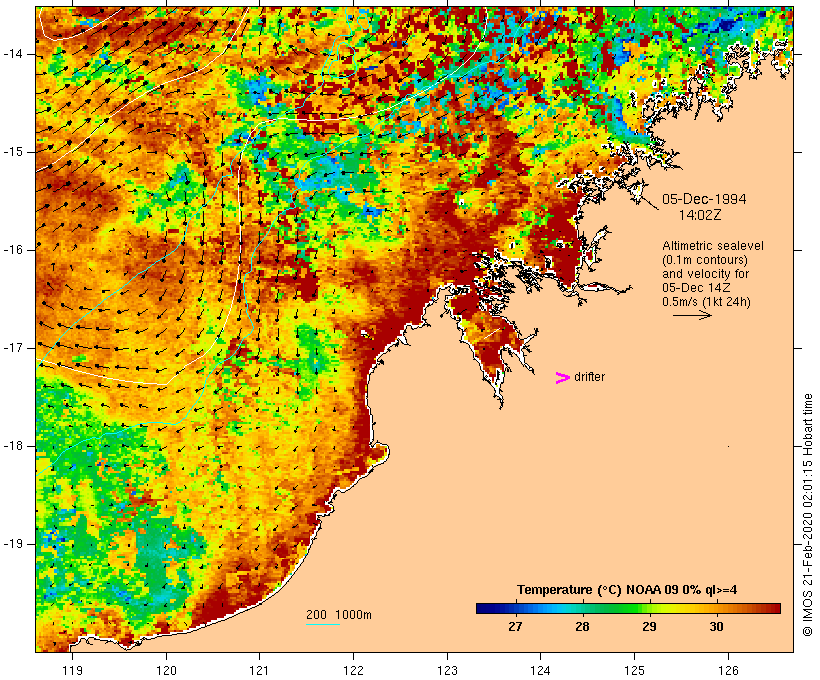The image size is (820, 680).
Task: Click the latitude label '-17'
Action: click(13, 348)
